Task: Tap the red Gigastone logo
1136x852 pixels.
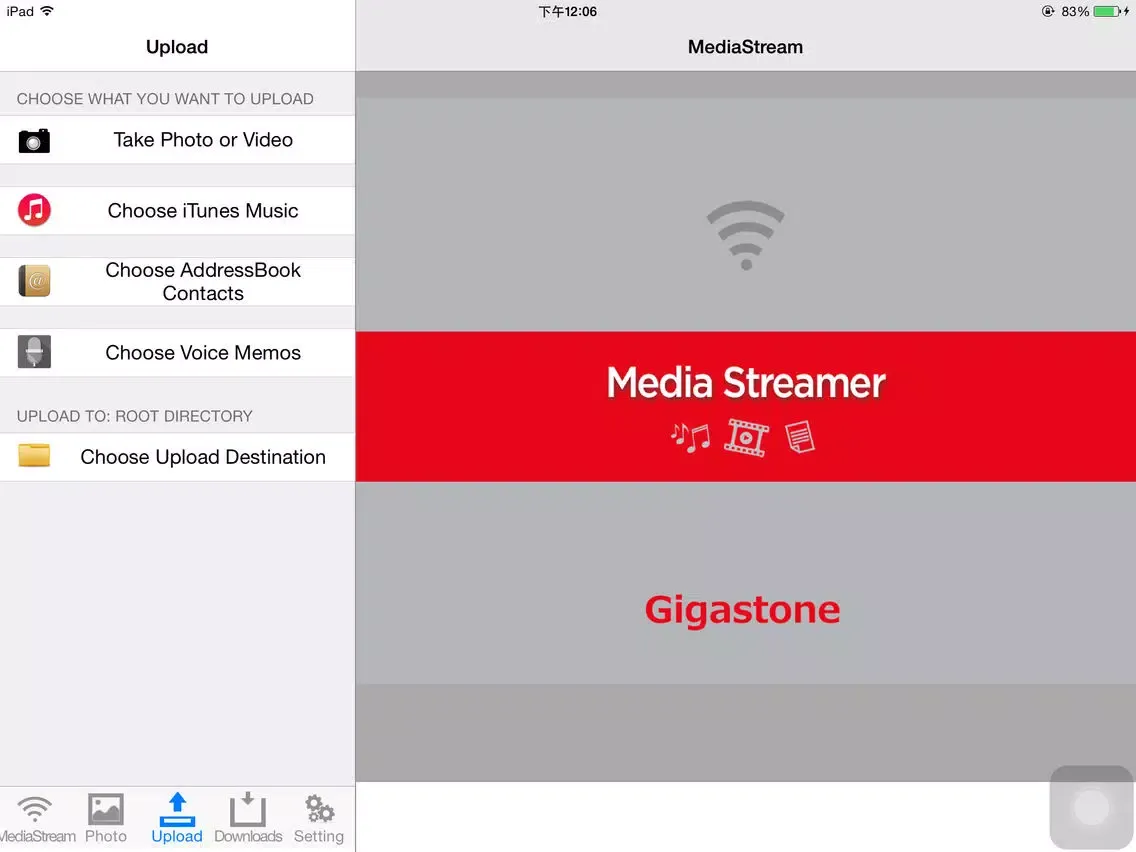Action: 743,611
